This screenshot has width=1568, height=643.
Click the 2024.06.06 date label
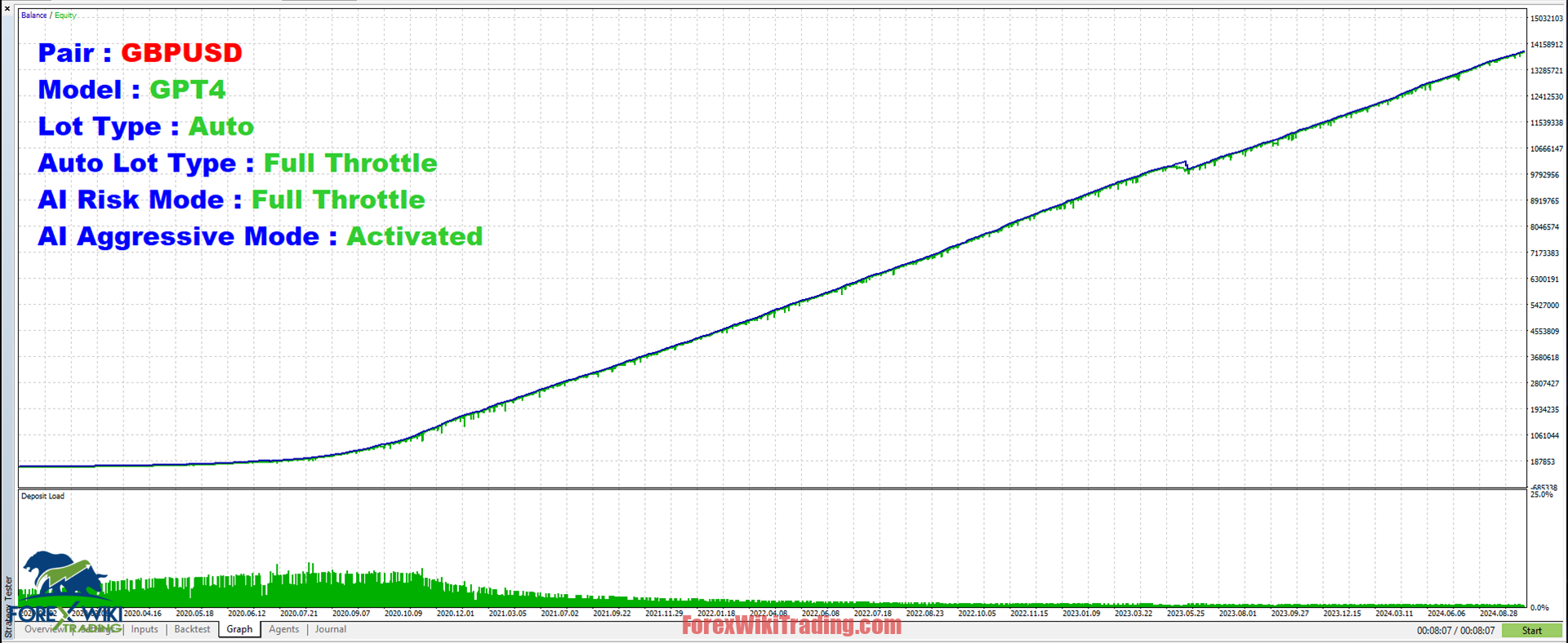pos(1446,614)
